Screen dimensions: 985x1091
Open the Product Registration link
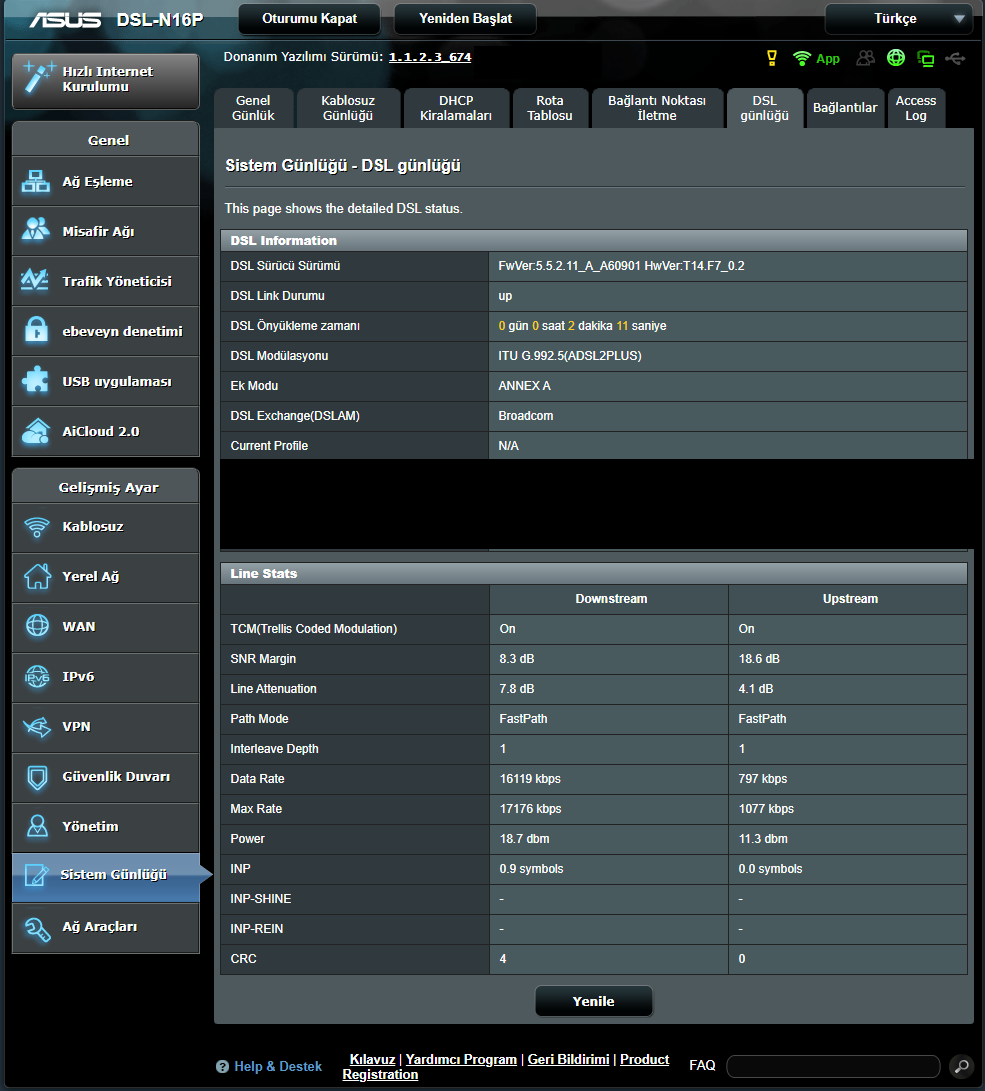coord(644,1059)
